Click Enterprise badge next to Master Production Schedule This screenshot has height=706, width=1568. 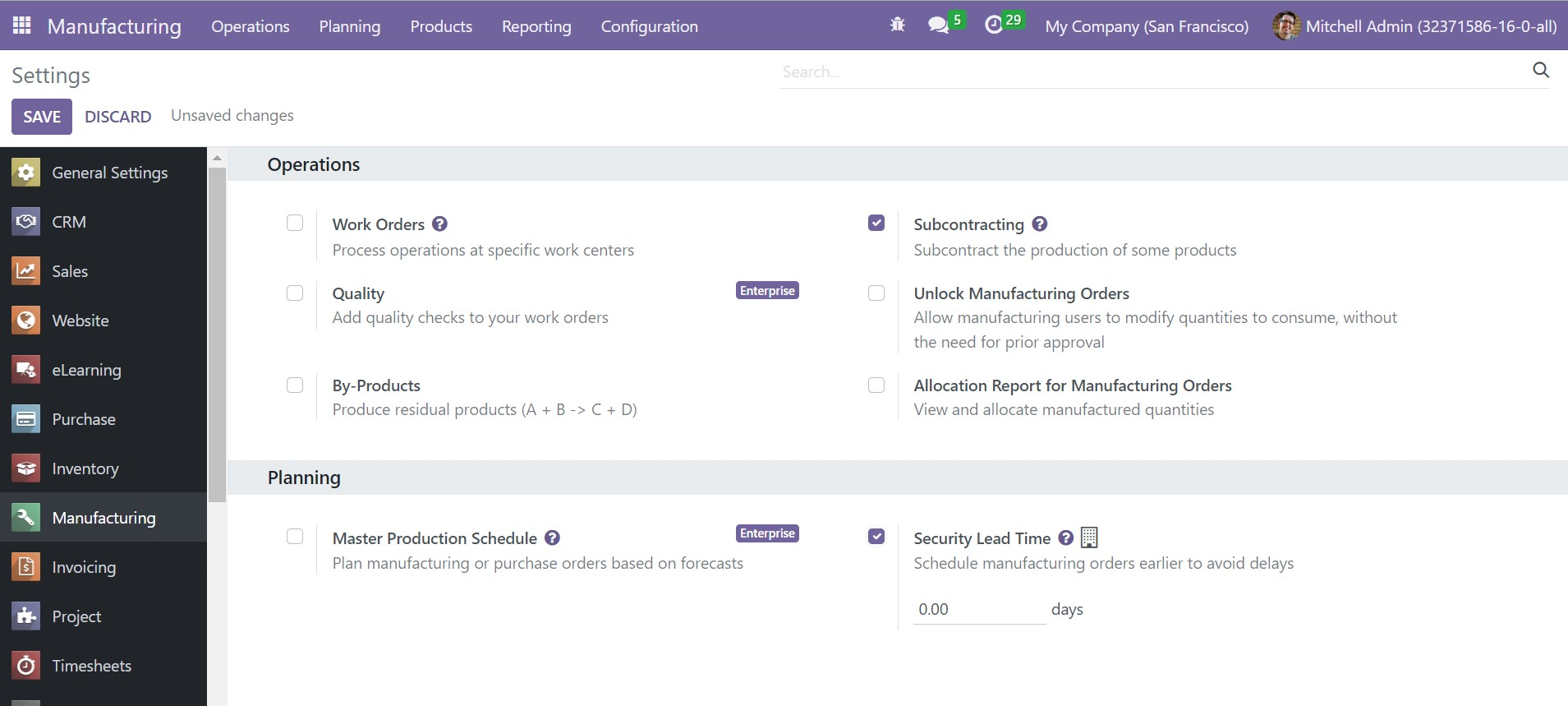pyautogui.click(x=767, y=533)
